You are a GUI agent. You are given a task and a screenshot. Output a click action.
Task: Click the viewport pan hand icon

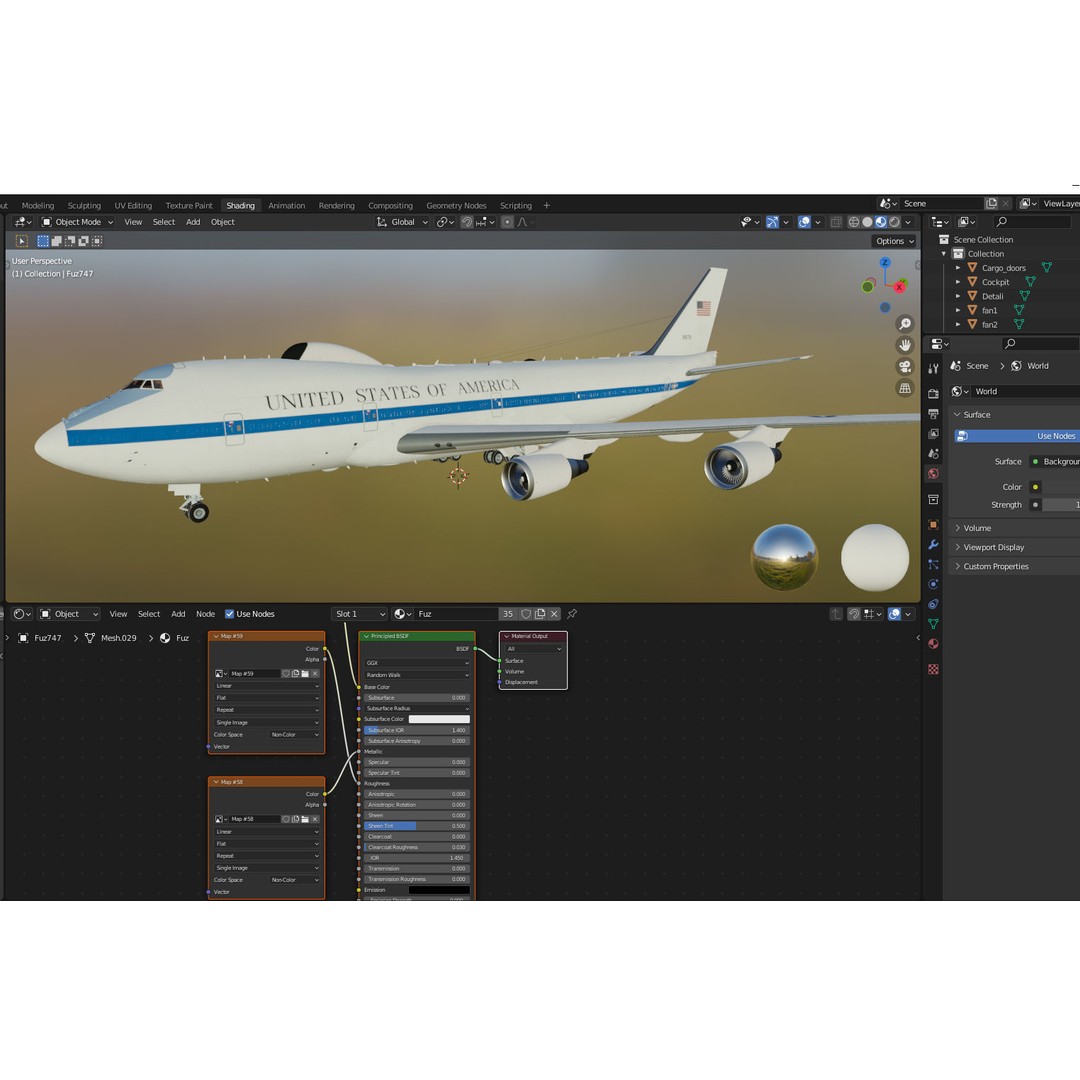905,345
